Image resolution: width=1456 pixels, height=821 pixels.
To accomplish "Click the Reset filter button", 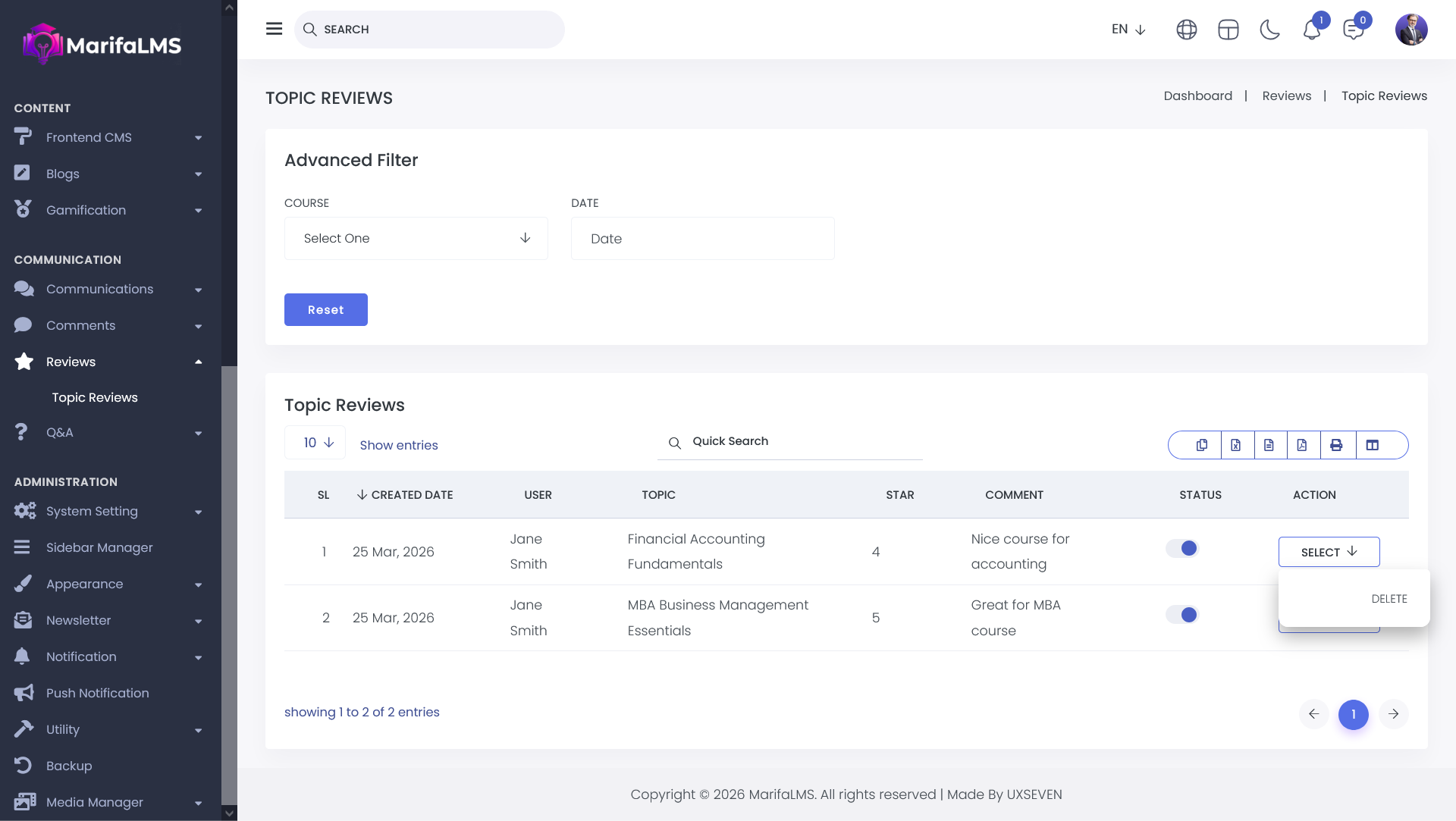I will point(325,310).
